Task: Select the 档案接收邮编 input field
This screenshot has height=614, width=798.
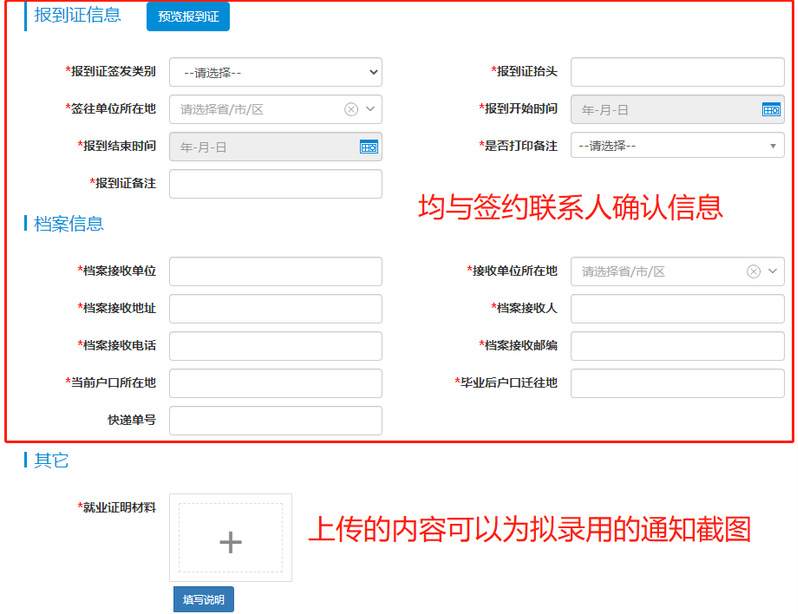Action: (677, 346)
